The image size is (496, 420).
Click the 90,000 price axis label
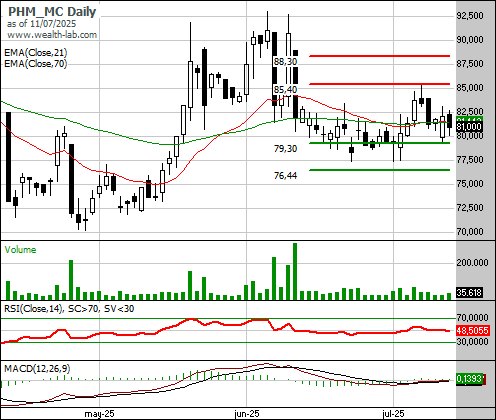point(470,40)
